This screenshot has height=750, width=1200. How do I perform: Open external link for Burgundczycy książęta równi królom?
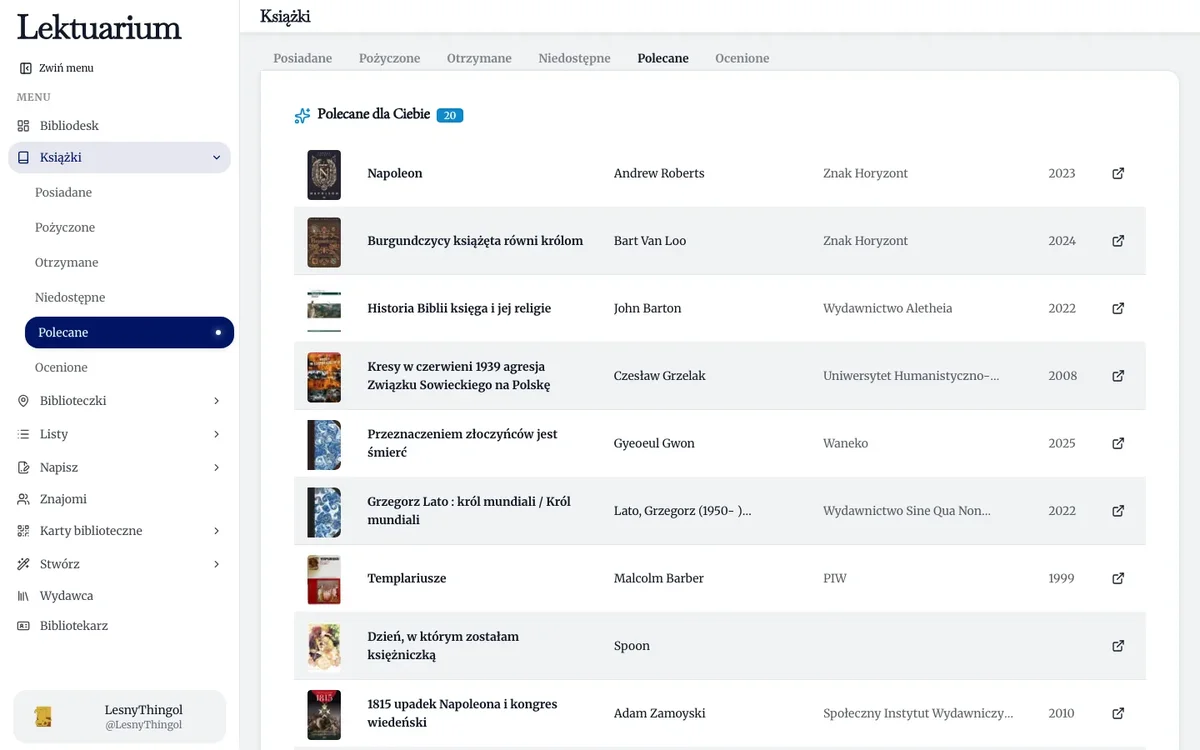point(1118,241)
